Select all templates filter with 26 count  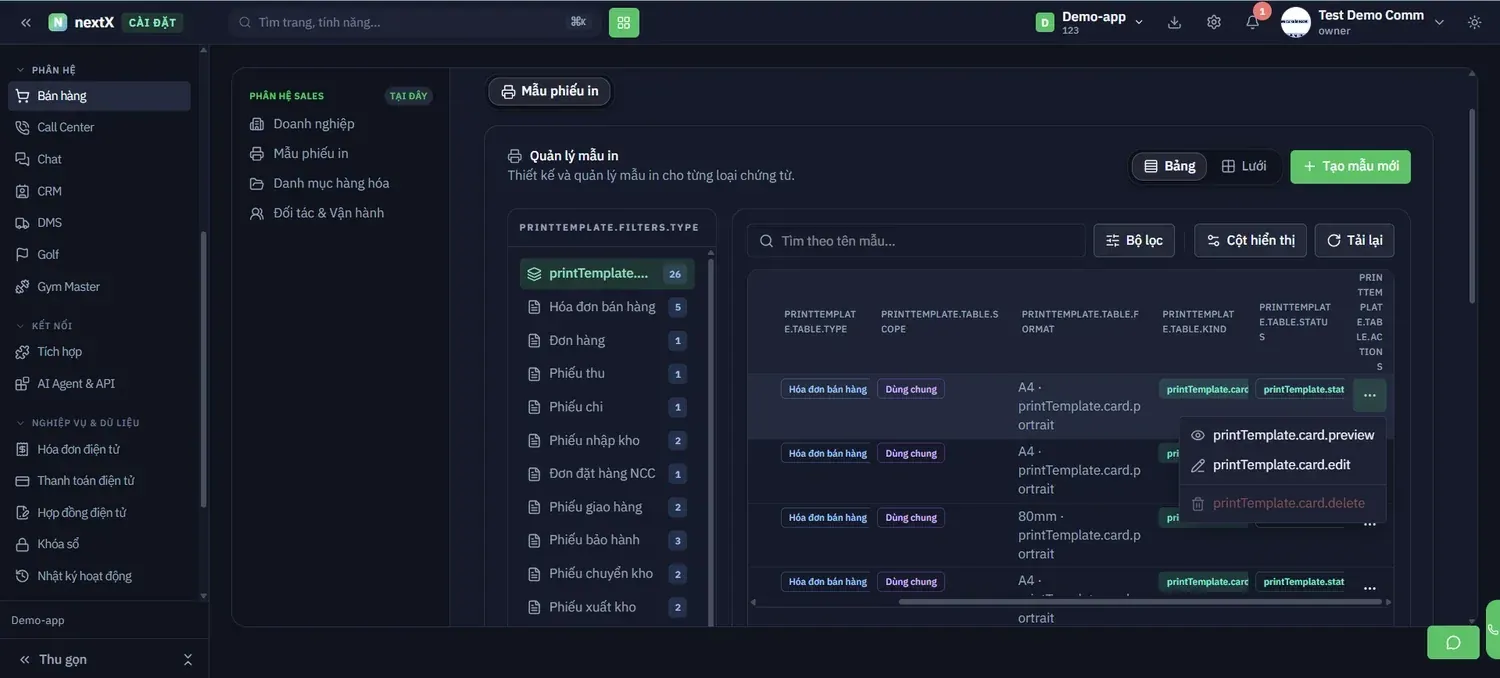tap(607, 274)
